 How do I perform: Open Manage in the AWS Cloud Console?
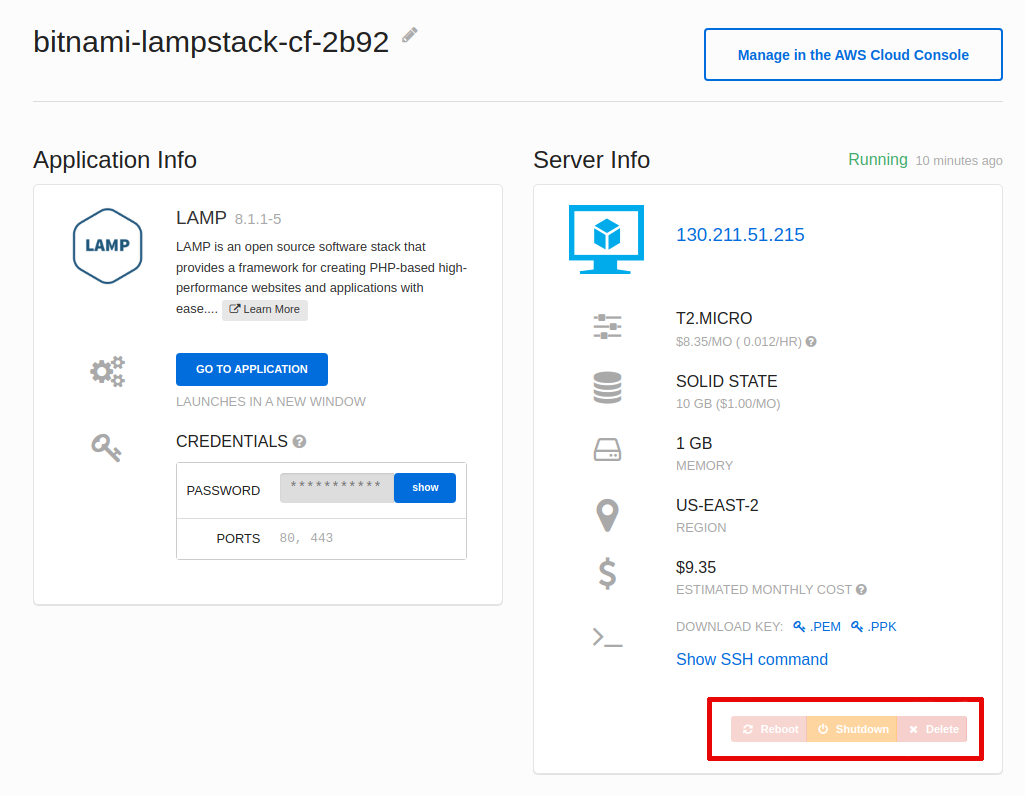click(x=853, y=55)
